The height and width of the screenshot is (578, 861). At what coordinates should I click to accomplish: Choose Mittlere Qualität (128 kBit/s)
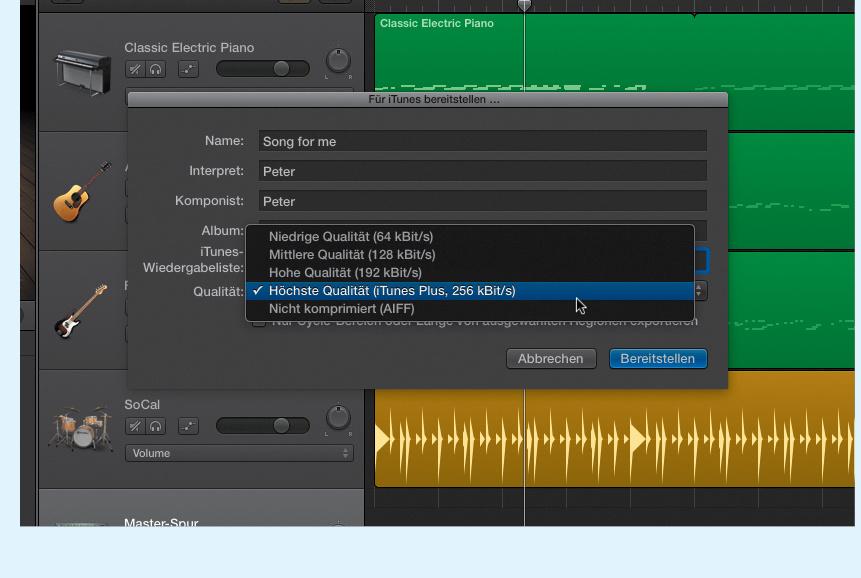pyautogui.click(x=470, y=255)
